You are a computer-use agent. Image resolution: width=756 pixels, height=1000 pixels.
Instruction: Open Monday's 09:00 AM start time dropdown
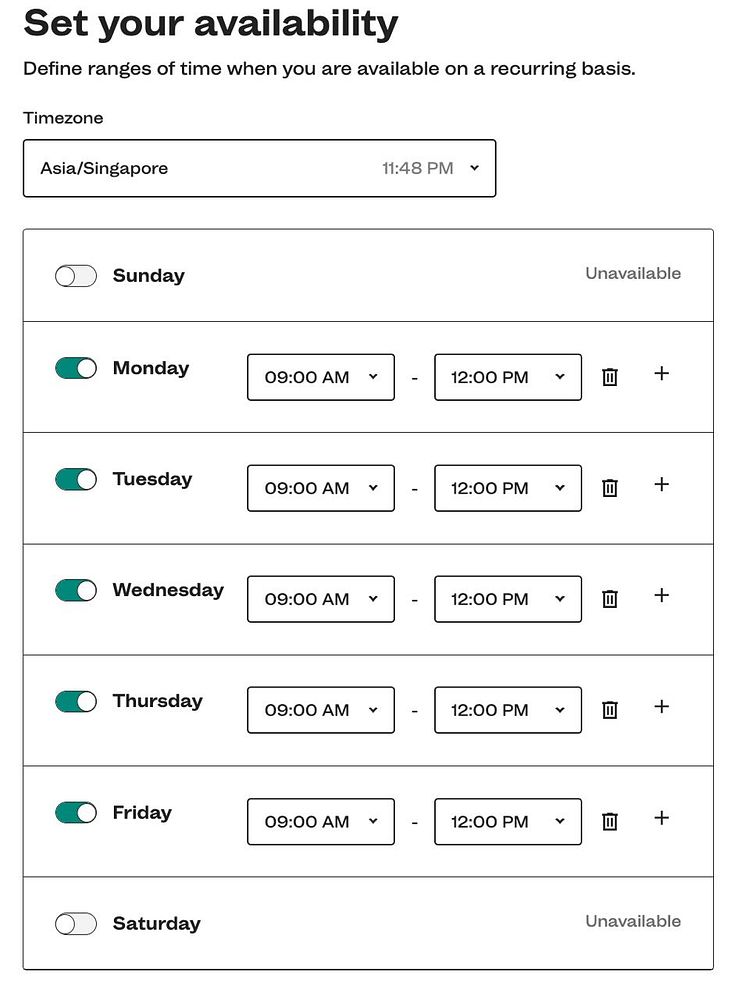[321, 377]
